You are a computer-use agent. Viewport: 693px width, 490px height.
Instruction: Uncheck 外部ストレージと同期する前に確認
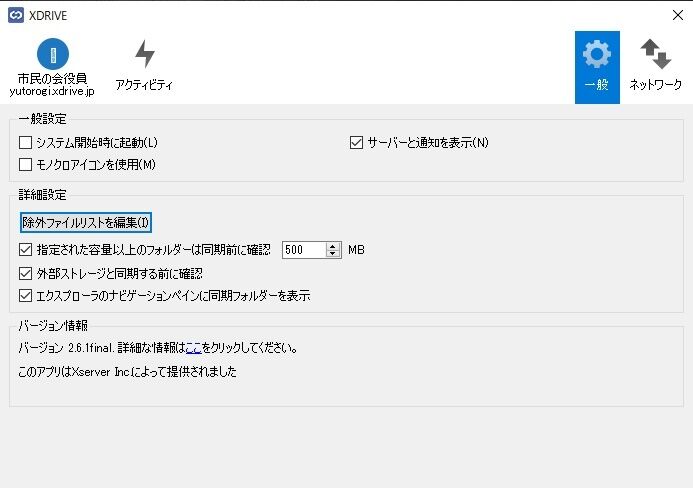26,273
